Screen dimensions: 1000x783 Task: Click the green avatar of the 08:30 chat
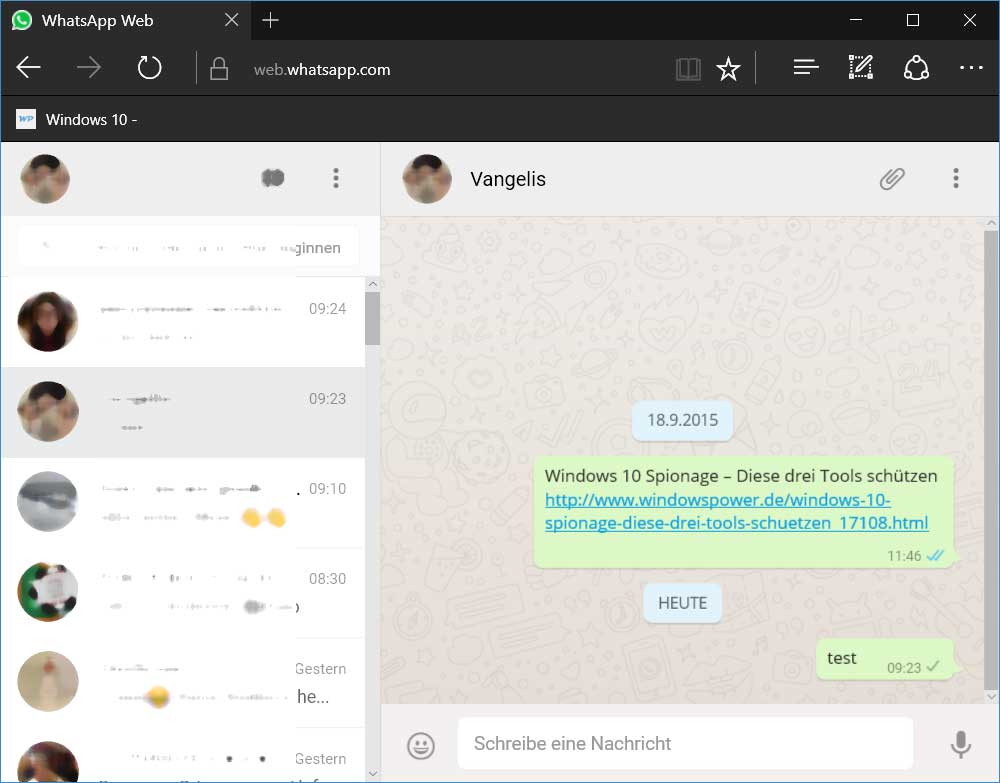(x=48, y=591)
